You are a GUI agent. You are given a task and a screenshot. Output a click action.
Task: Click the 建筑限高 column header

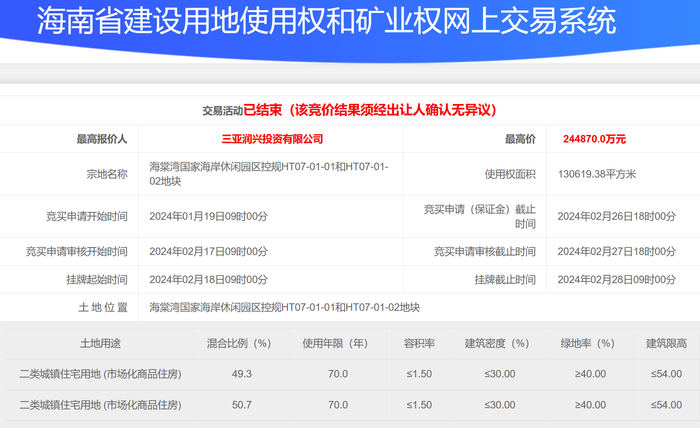click(x=667, y=343)
